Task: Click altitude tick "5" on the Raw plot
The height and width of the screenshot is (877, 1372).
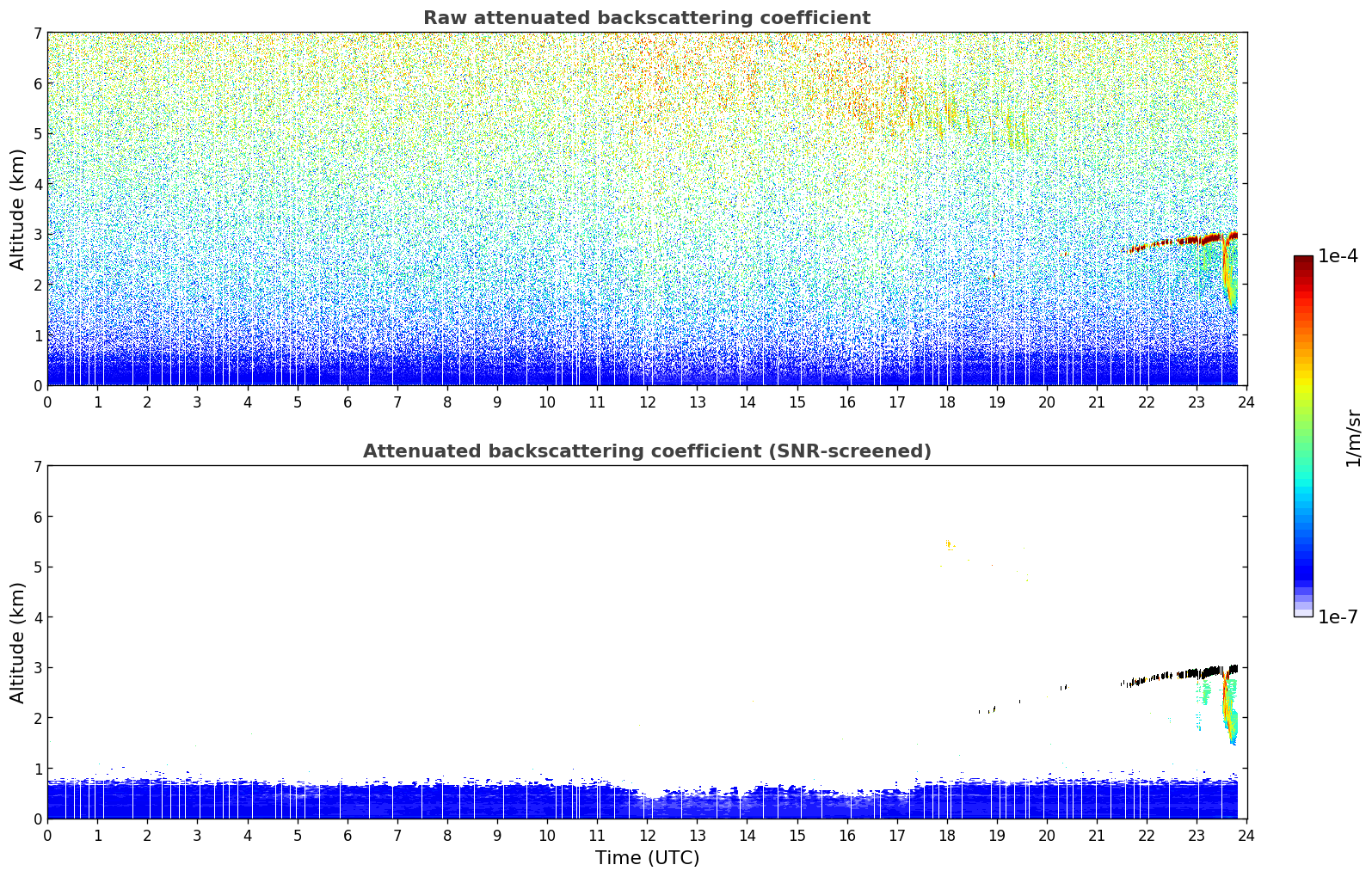Action: click(x=38, y=133)
